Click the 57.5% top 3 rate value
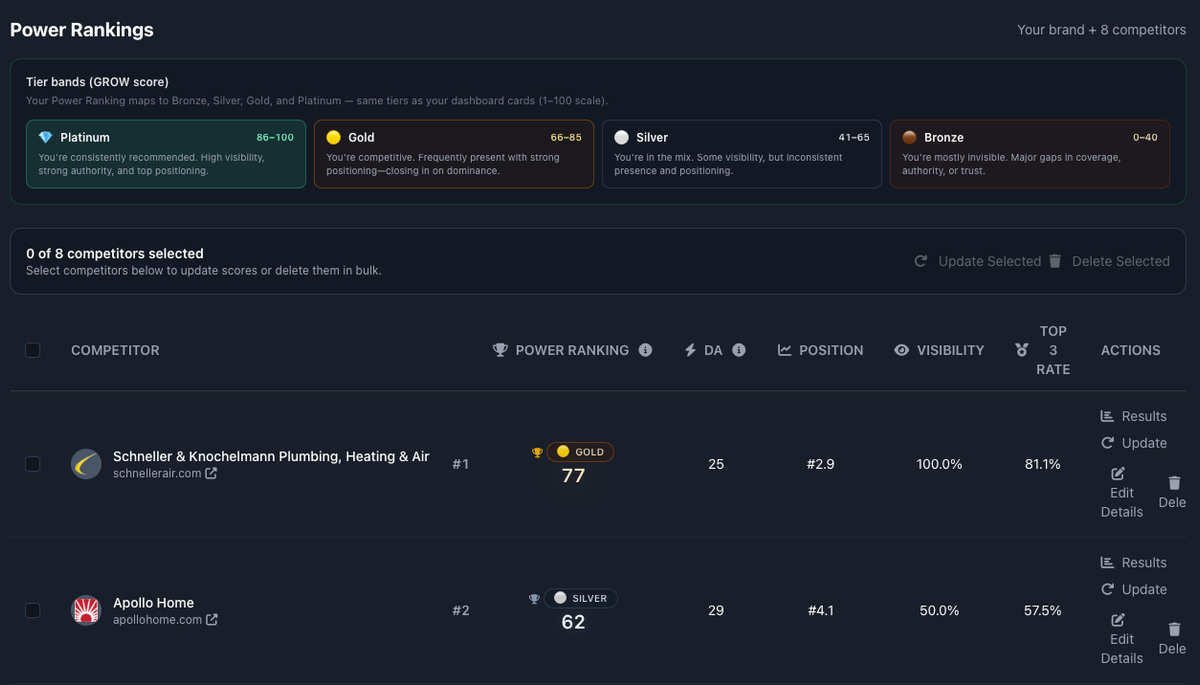The height and width of the screenshot is (685, 1200). (x=1043, y=610)
